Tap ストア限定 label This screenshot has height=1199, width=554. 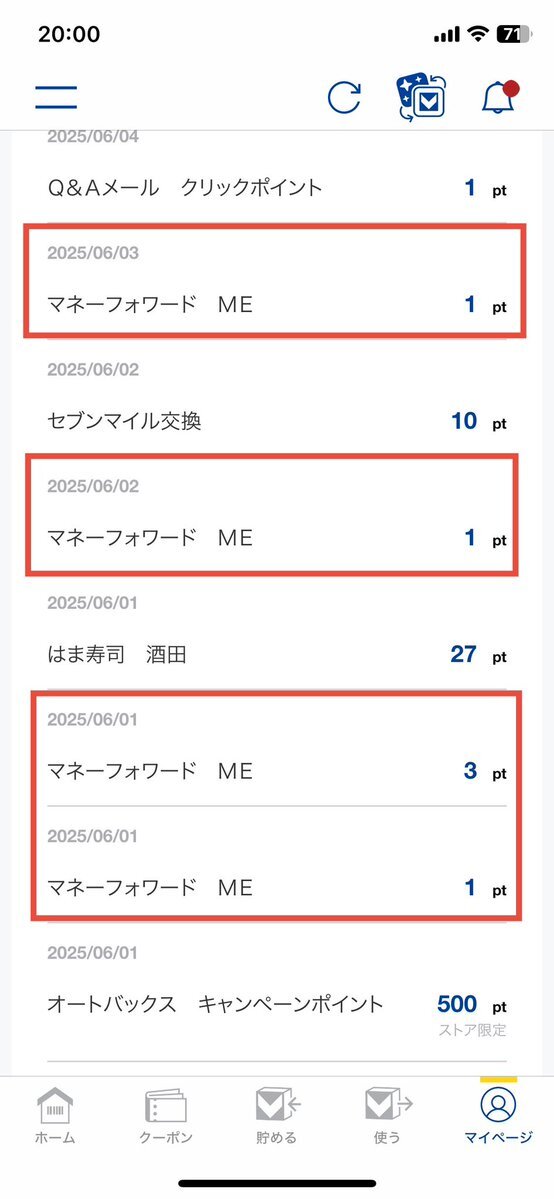(x=472, y=1029)
